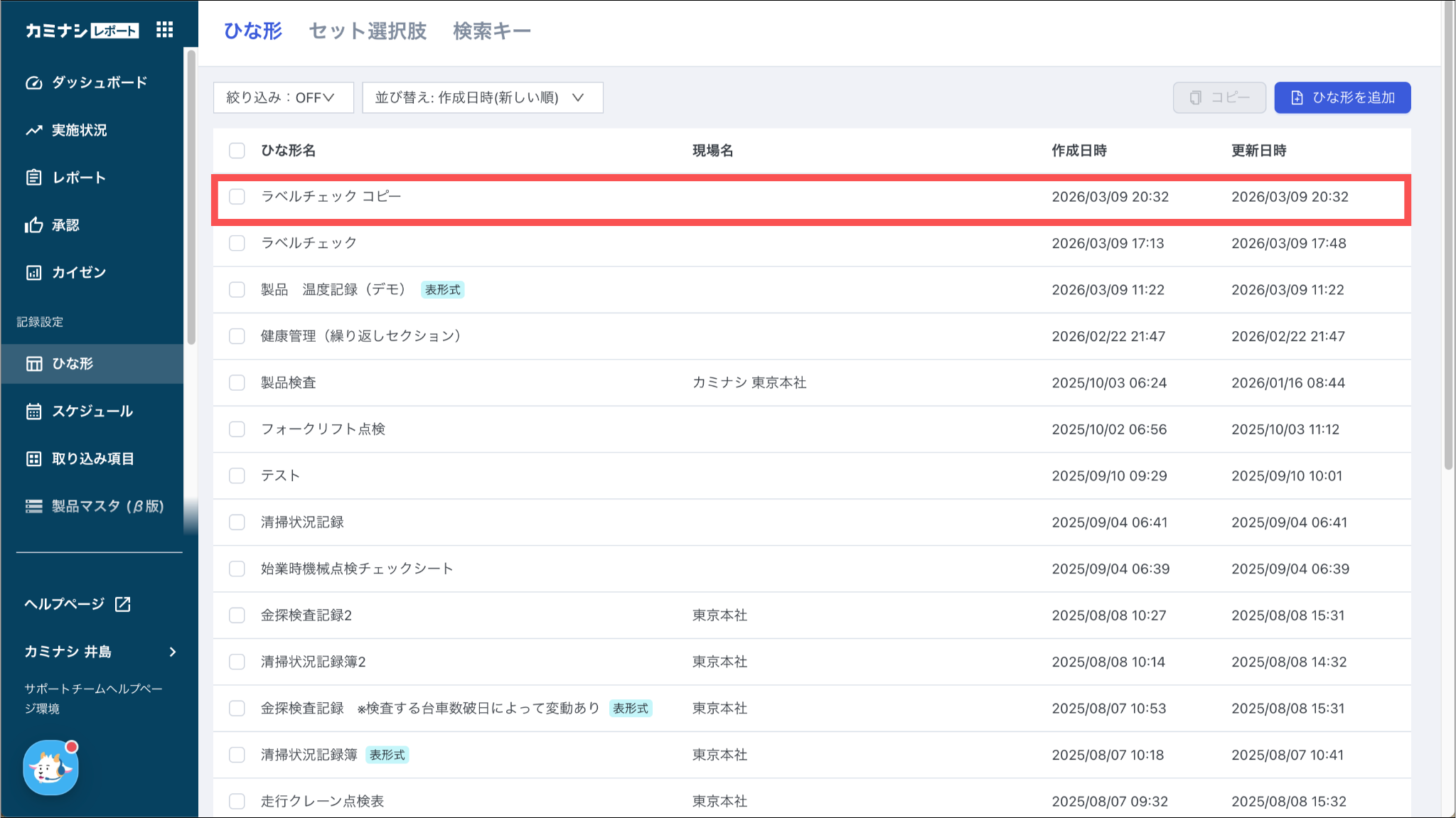The width and height of the screenshot is (1456, 818).
Task: Expand the カミナシ 井島 account chevron
Action: (x=172, y=652)
